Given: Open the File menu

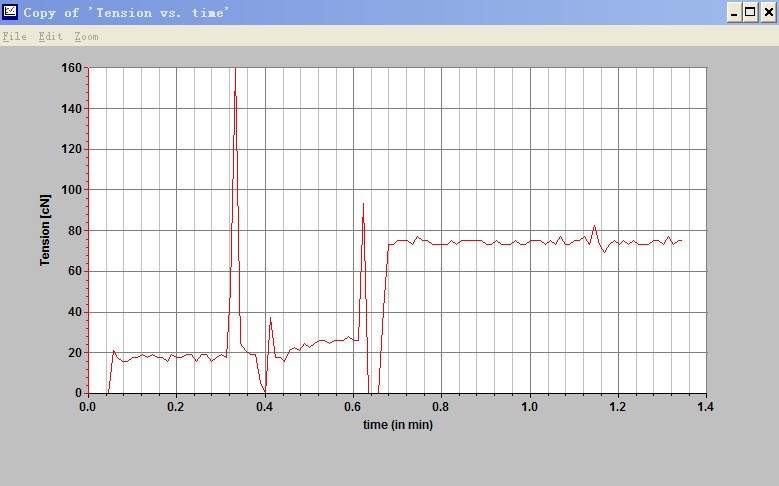Looking at the screenshot, I should (x=14, y=36).
